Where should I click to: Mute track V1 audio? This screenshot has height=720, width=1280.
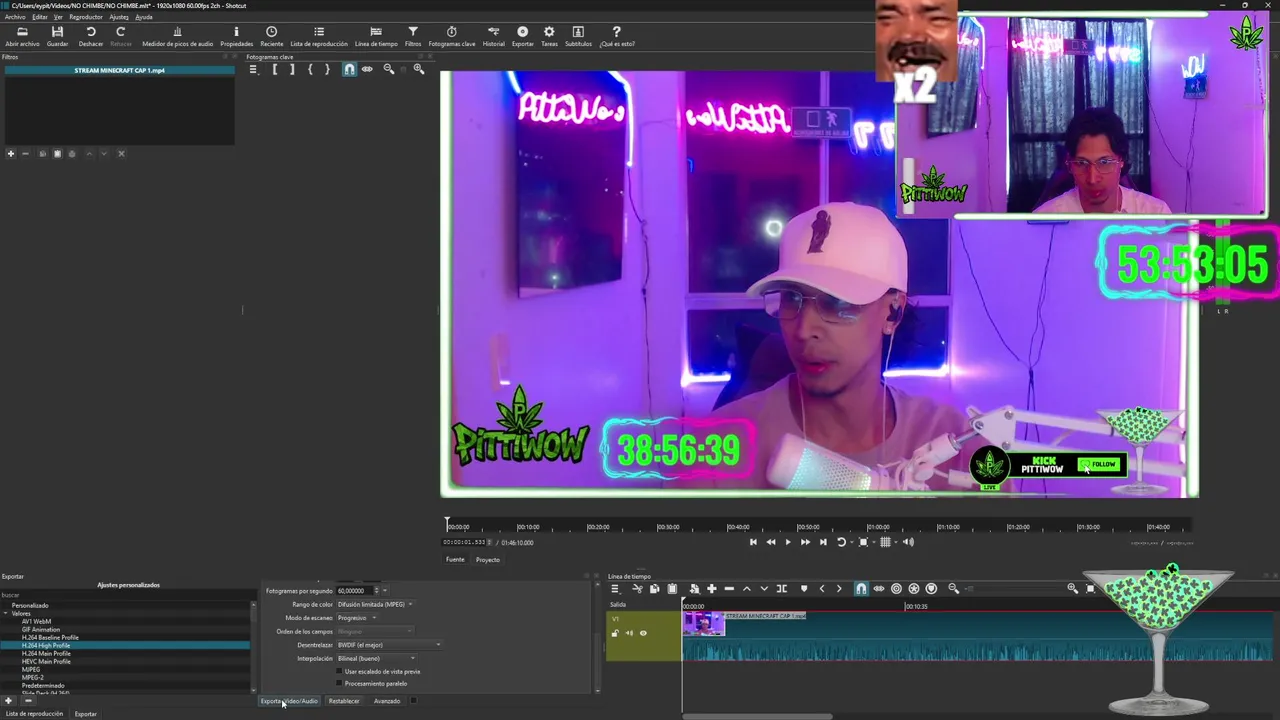629,633
